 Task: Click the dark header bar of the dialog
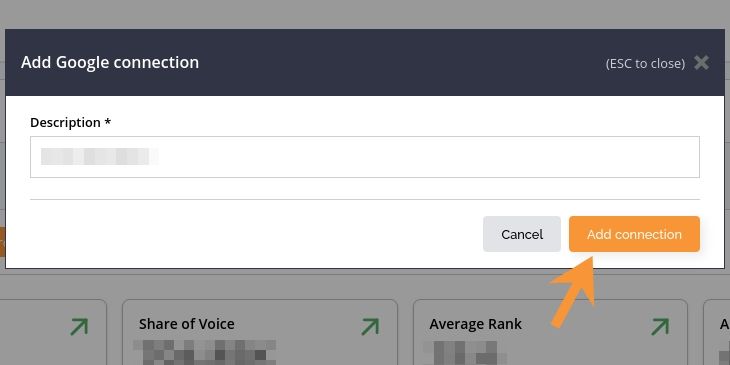365,62
